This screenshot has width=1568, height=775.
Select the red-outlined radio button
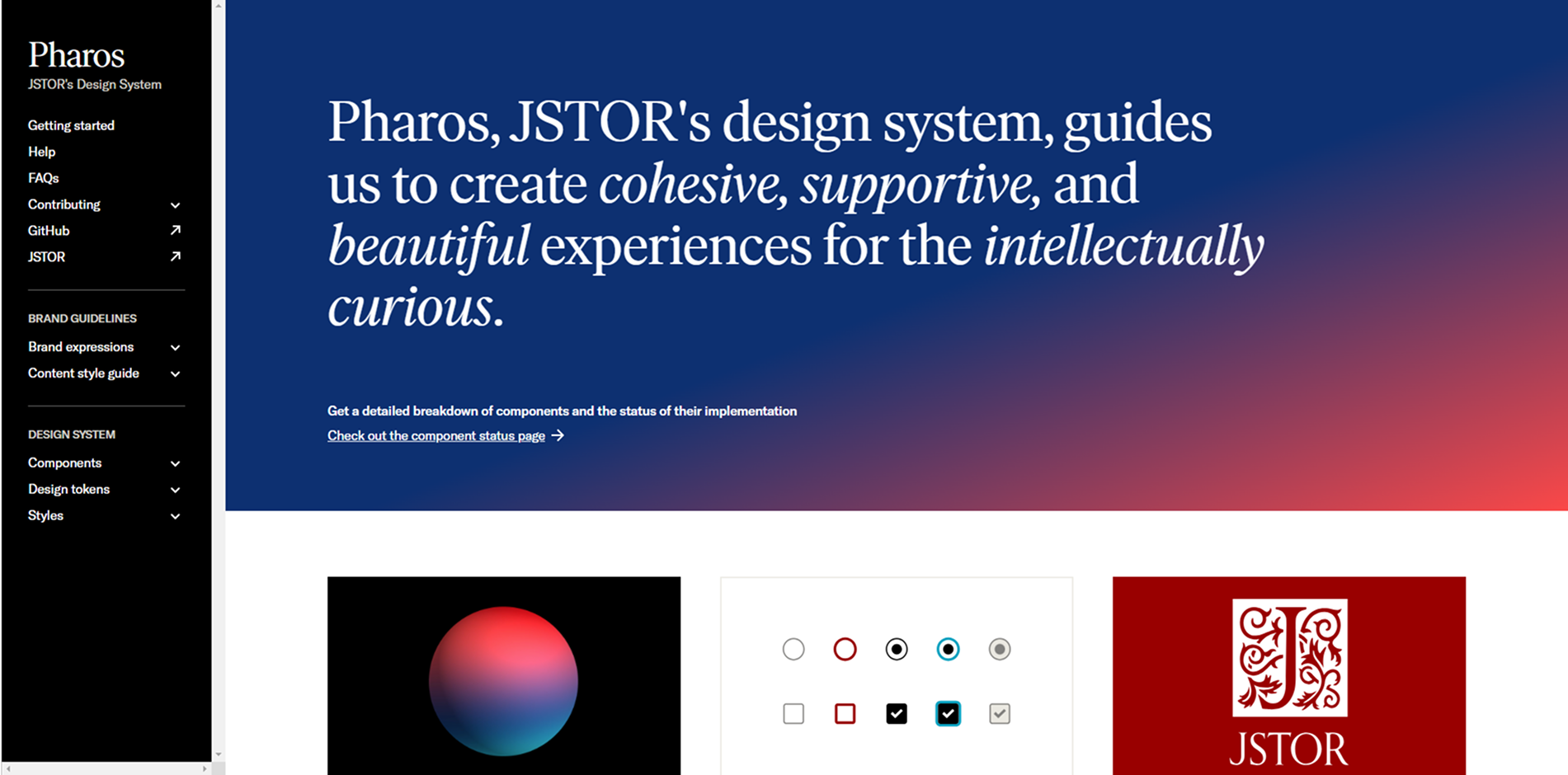[x=845, y=650]
